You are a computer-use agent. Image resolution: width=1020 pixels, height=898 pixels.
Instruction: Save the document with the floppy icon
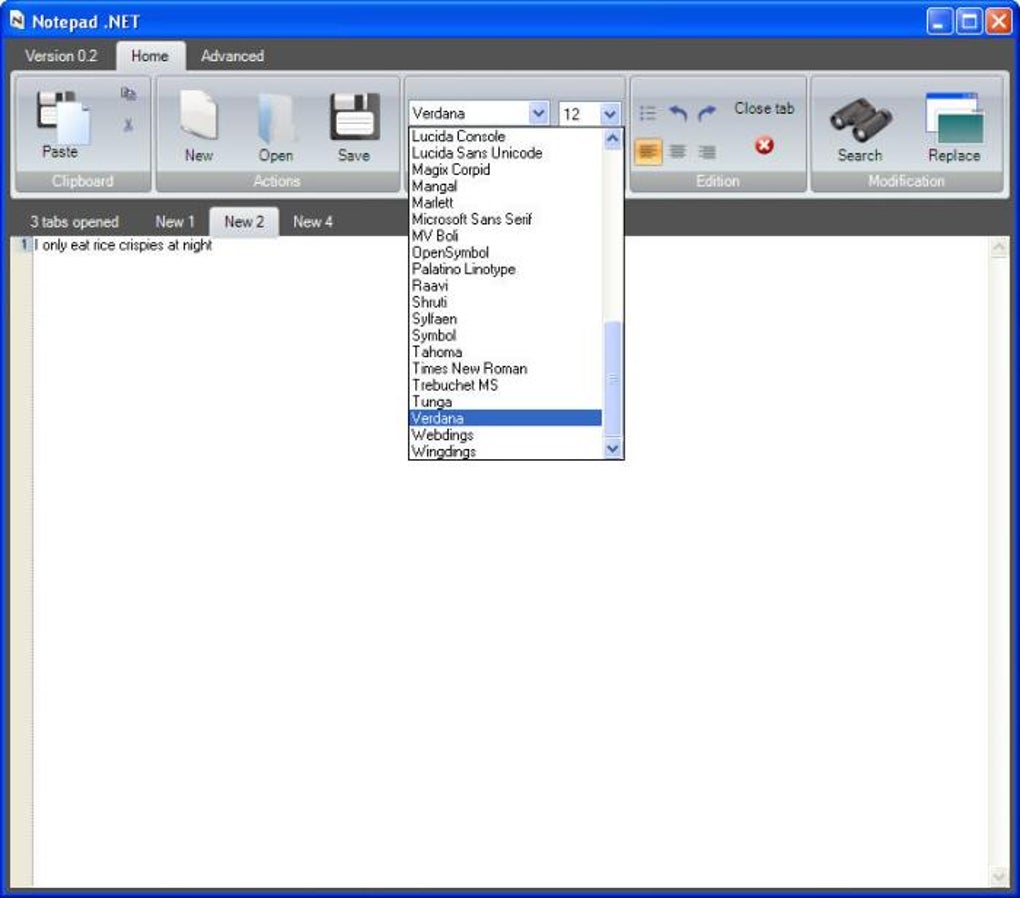[x=355, y=117]
